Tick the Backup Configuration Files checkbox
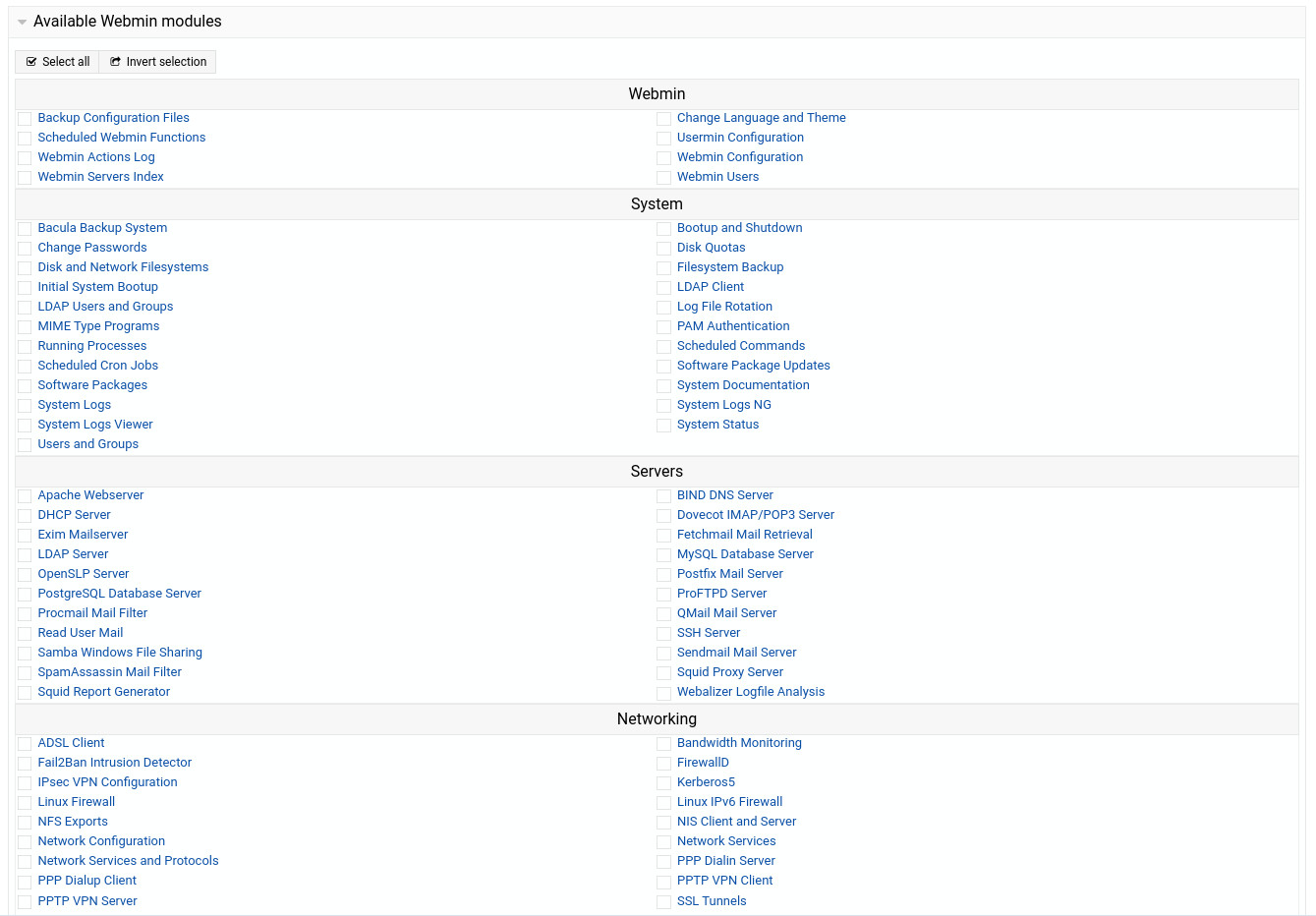 (25, 119)
